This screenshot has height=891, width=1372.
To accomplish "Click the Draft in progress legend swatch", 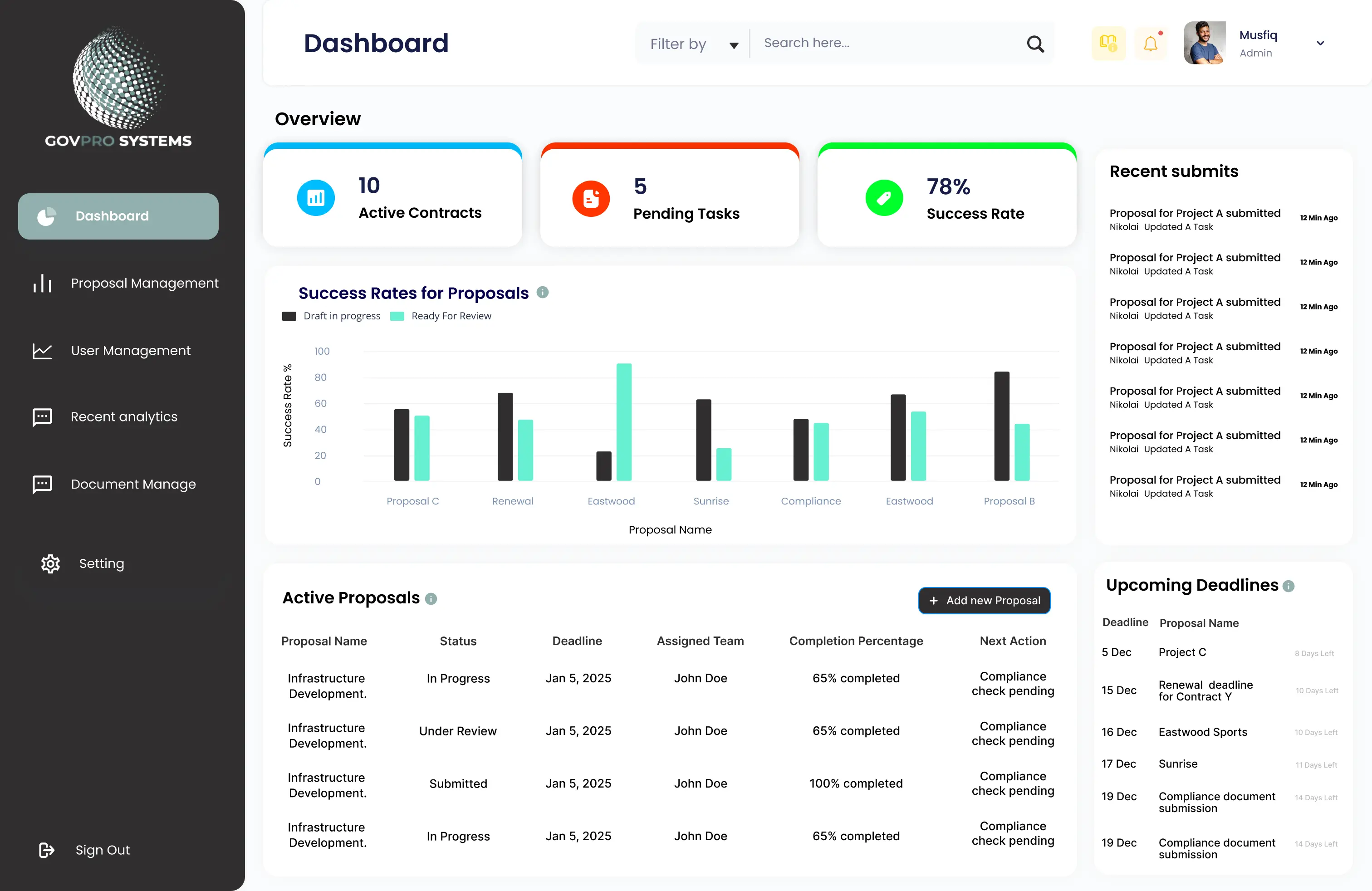I will [x=289, y=316].
